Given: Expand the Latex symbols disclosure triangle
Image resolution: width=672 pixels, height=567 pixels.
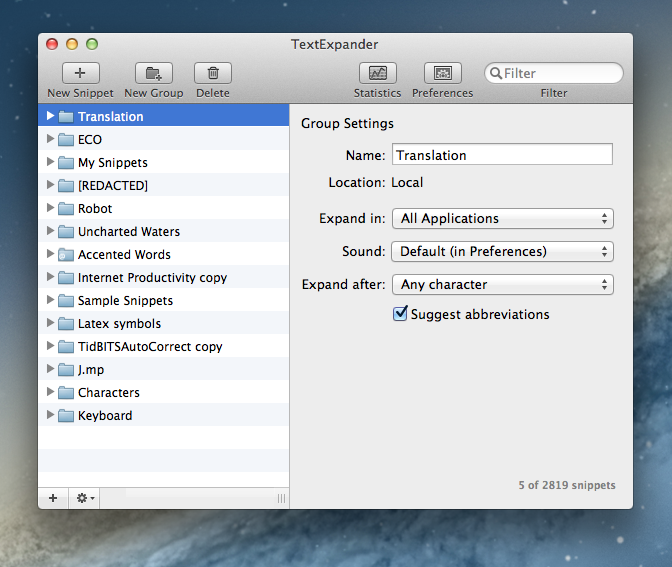Looking at the screenshot, I should point(50,323).
